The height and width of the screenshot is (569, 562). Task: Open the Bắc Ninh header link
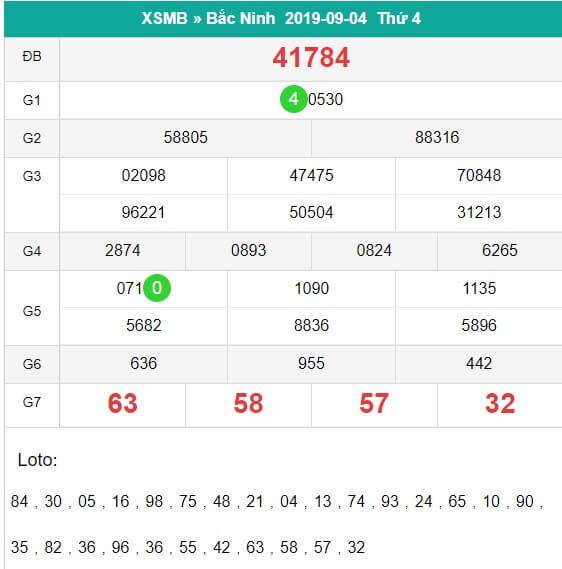241,18
